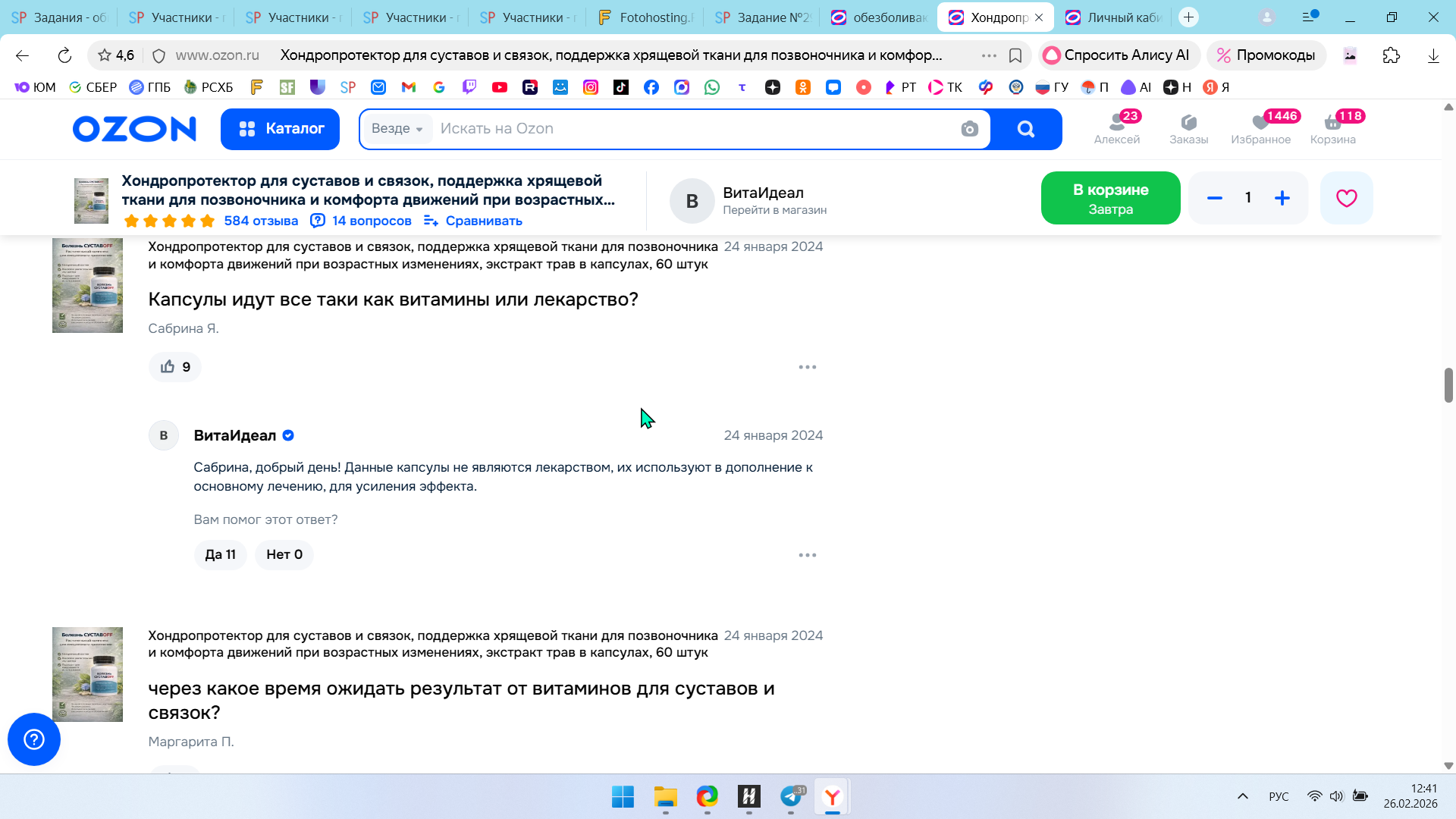The width and height of the screenshot is (1456, 819).
Task: Open the 584 отзыва link
Action: pyautogui.click(x=261, y=221)
